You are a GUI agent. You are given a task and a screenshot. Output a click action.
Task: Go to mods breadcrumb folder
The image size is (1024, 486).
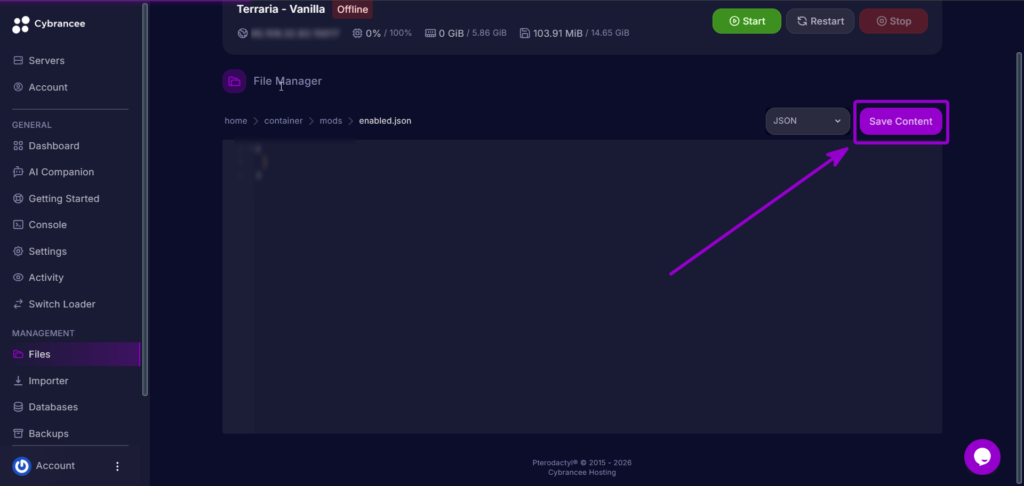coord(330,121)
